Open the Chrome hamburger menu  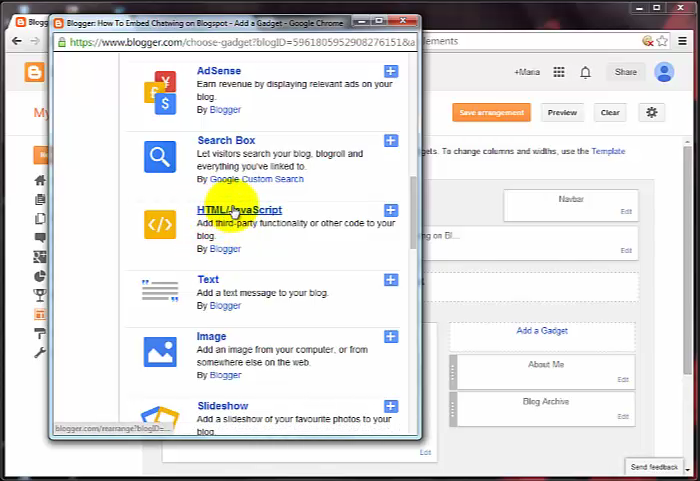pyautogui.click(x=683, y=41)
